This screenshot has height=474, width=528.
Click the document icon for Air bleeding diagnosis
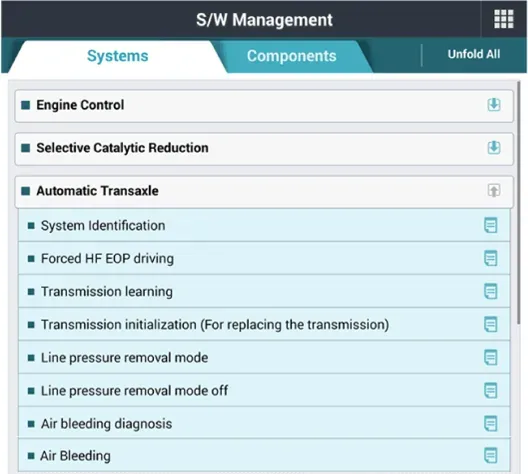(x=491, y=424)
